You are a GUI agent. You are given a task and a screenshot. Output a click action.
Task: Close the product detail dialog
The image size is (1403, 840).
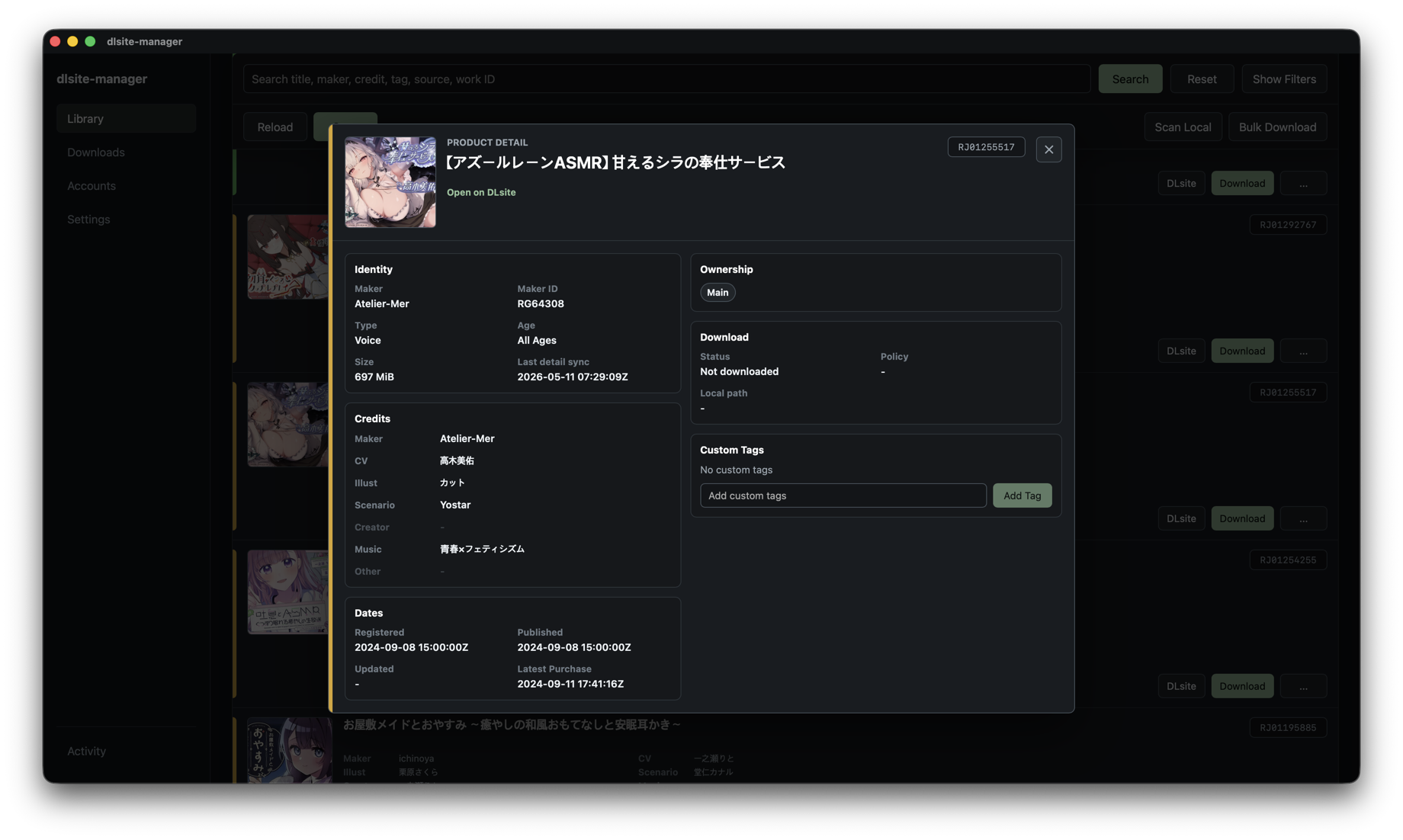point(1048,149)
